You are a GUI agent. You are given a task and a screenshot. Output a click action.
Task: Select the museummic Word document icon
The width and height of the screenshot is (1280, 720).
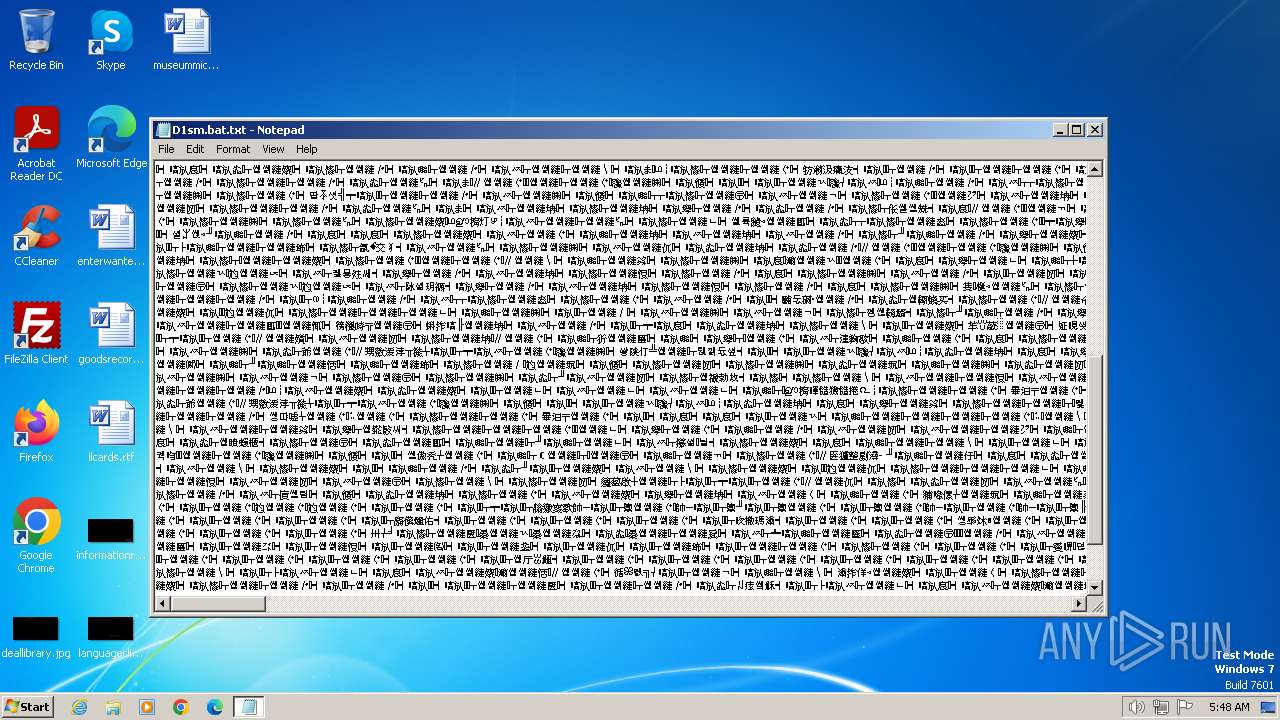click(186, 40)
